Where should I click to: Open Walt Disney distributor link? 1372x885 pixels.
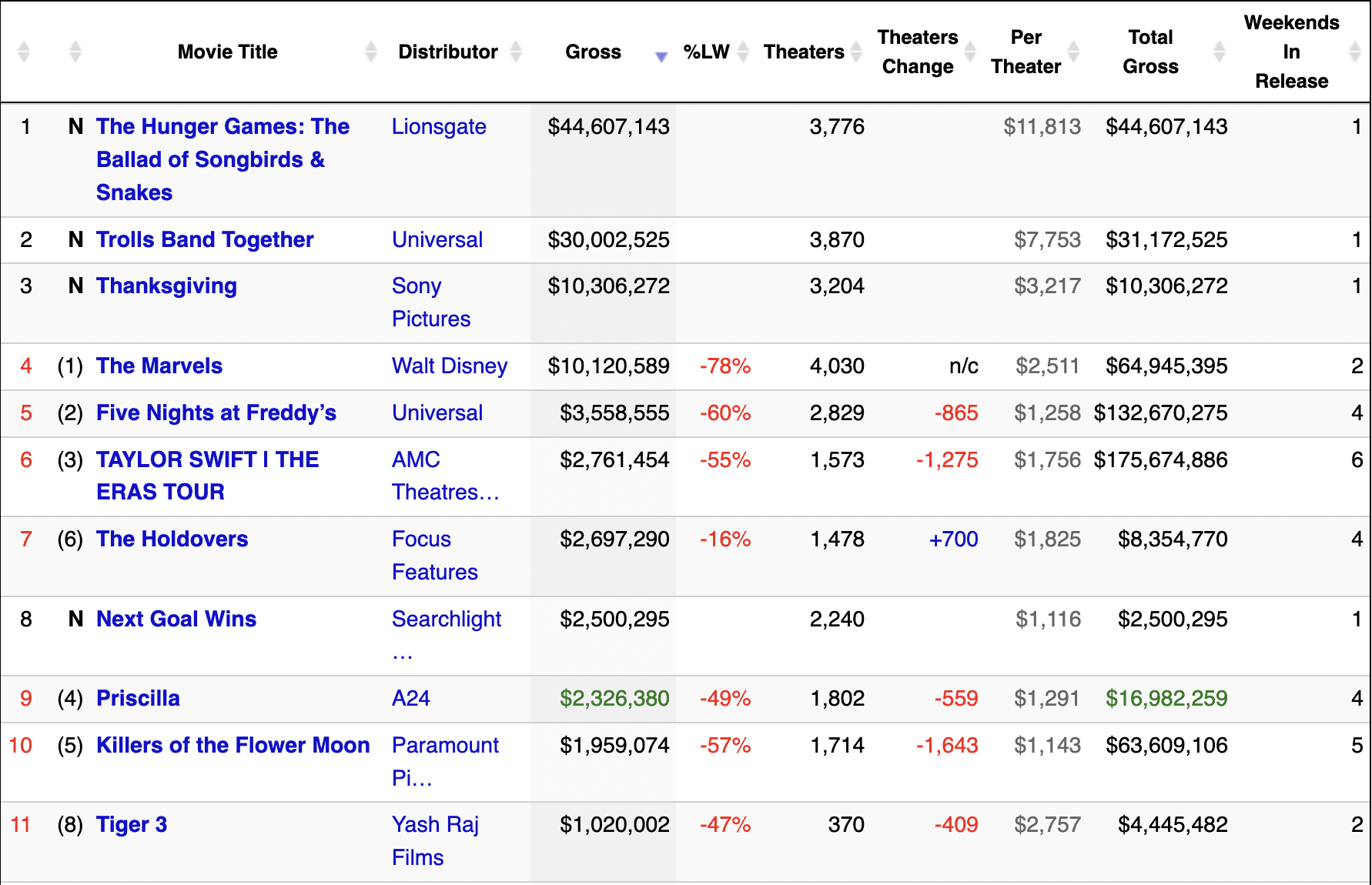450,366
